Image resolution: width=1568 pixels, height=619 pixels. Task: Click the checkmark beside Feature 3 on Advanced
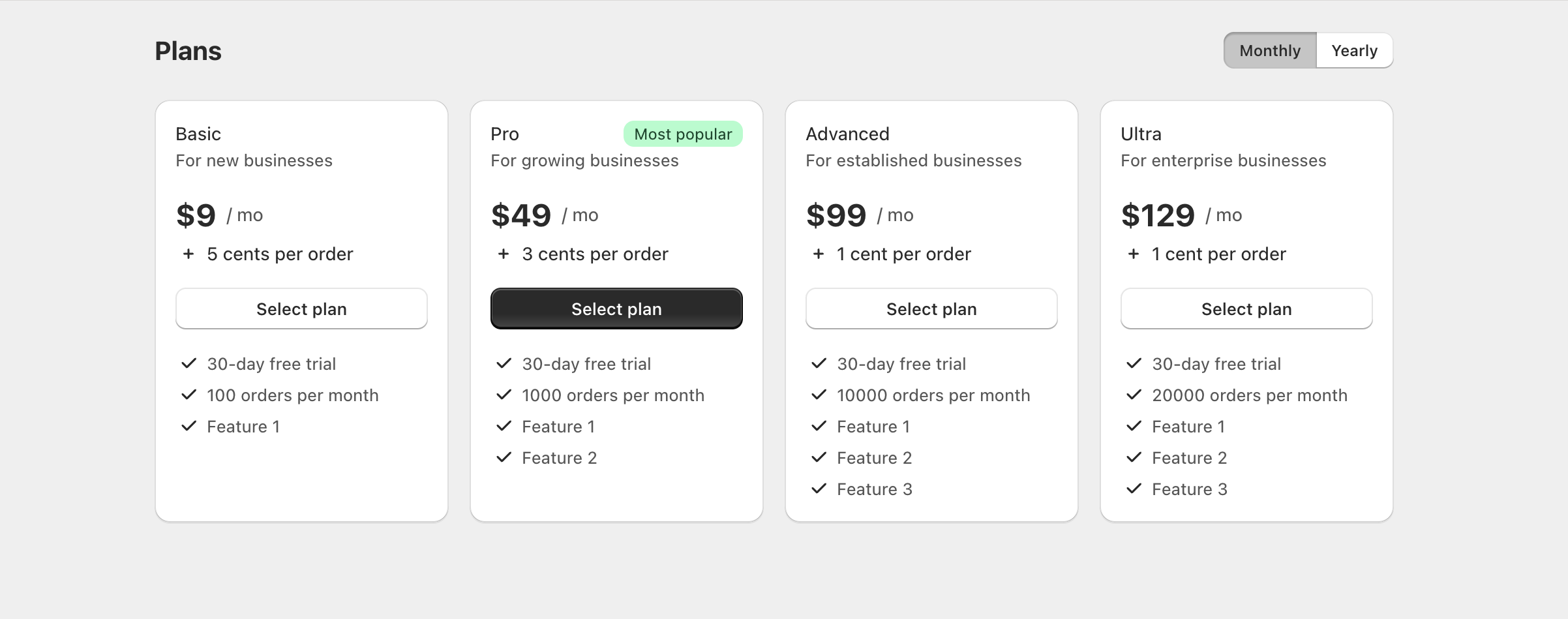tap(818, 489)
